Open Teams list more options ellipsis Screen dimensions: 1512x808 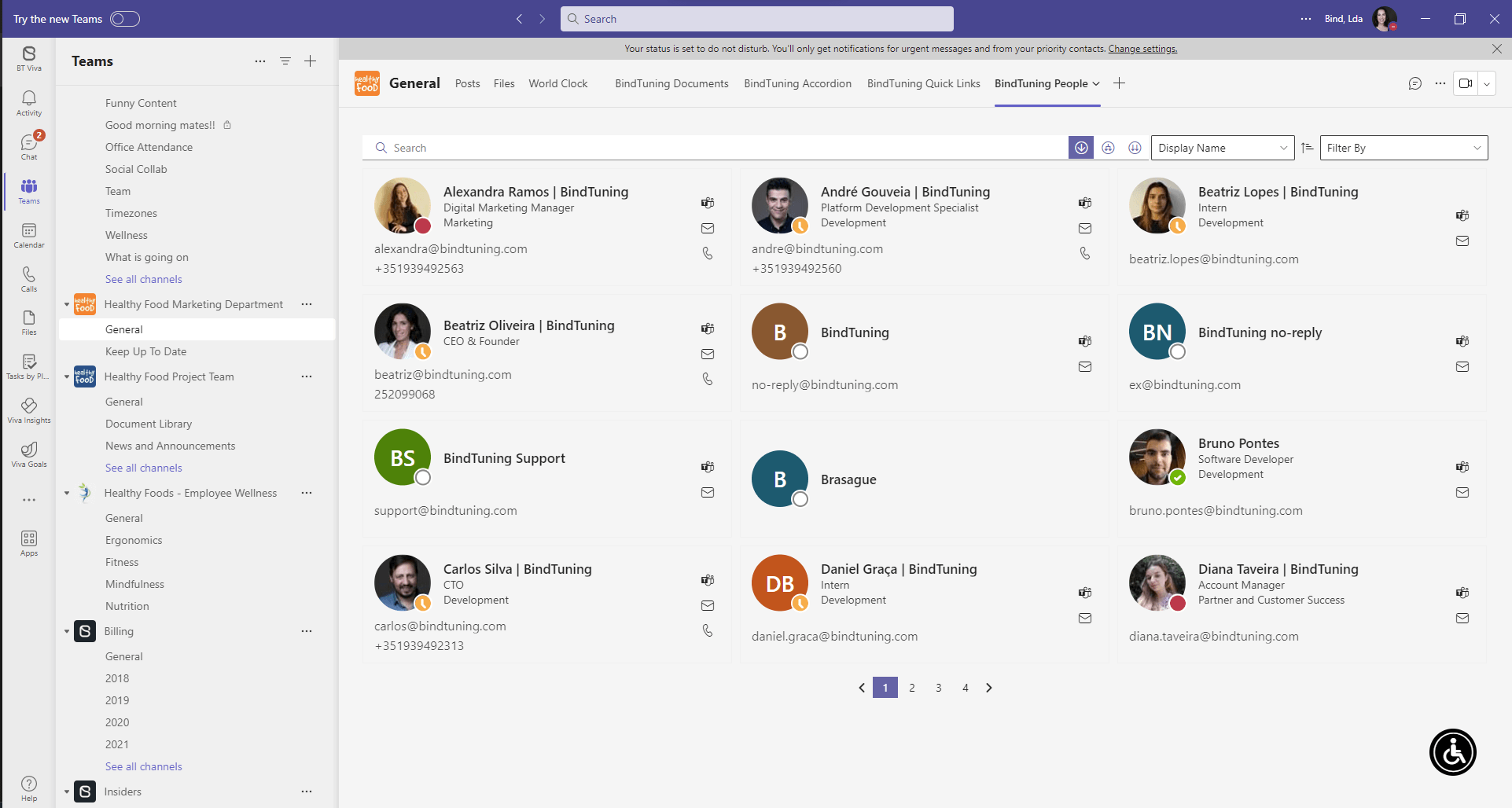click(260, 61)
